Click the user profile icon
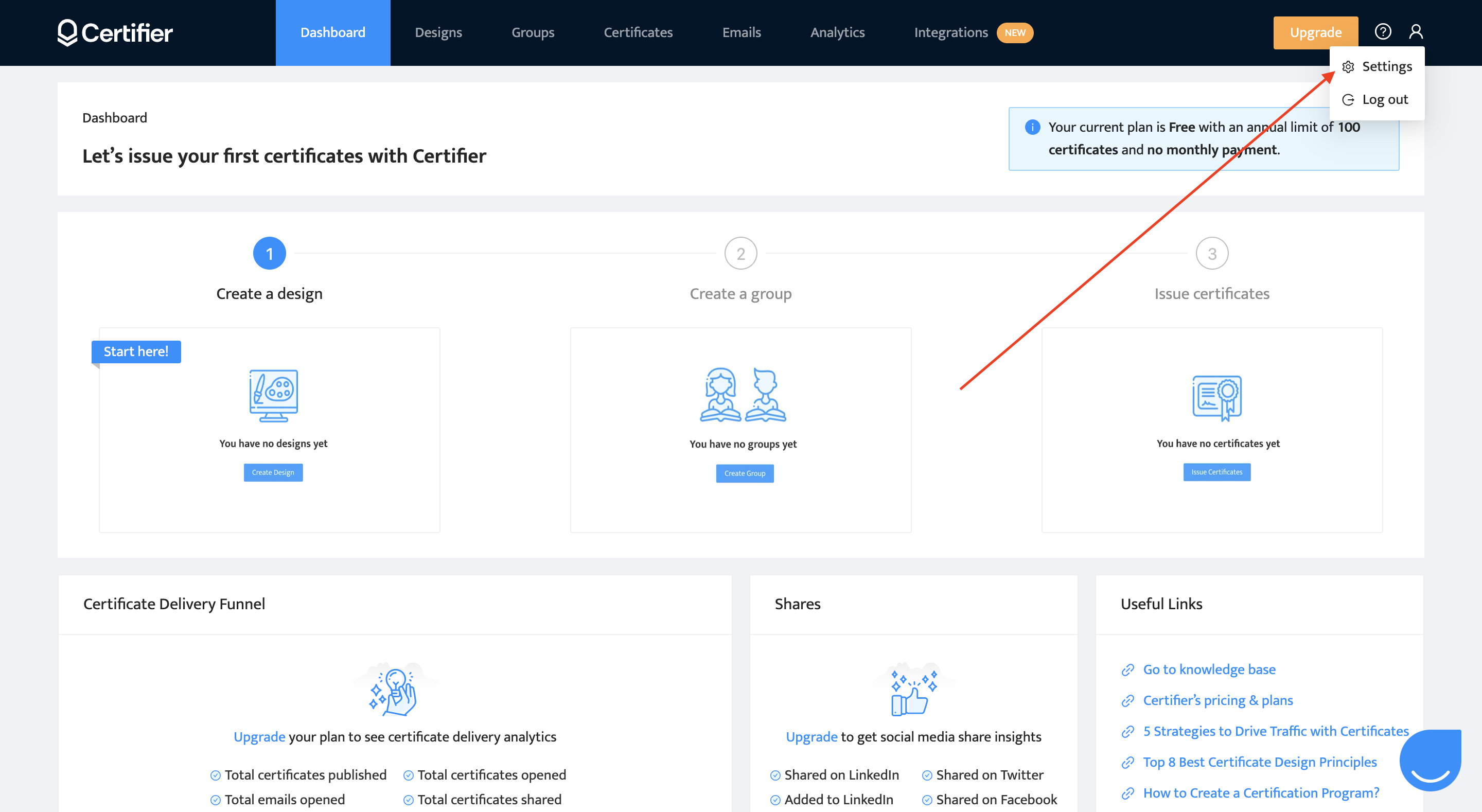The image size is (1482, 812). tap(1416, 32)
